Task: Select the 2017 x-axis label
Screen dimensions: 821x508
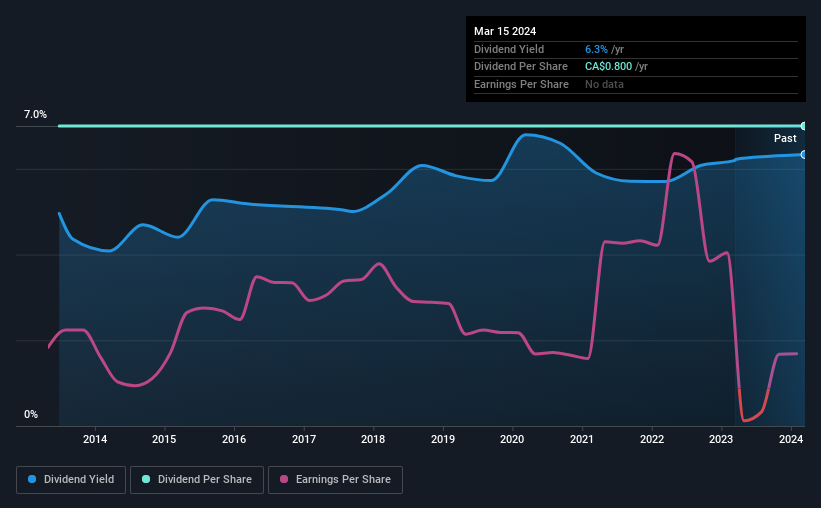Action: (x=304, y=439)
